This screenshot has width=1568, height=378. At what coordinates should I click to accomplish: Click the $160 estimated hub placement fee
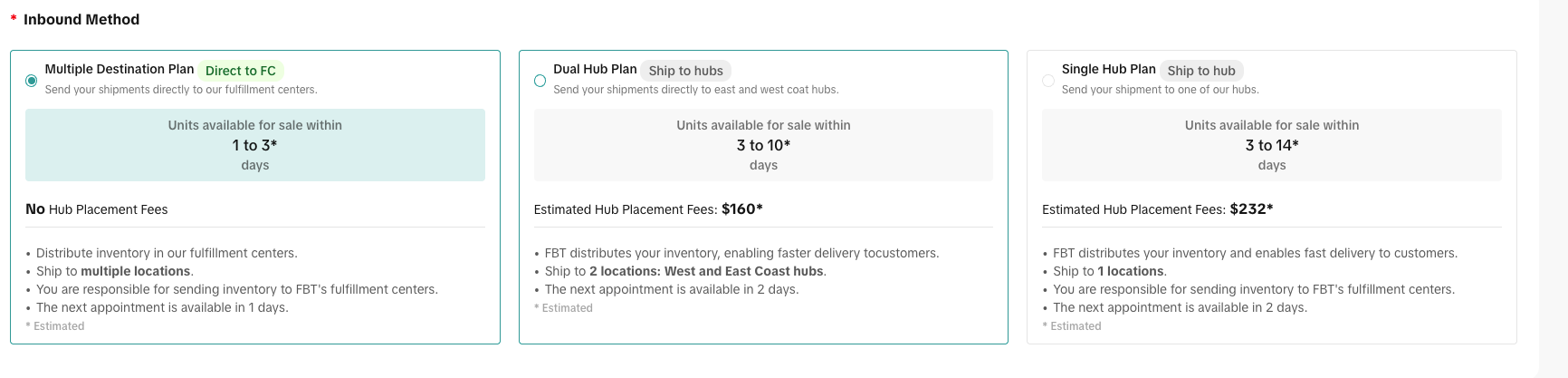741,209
